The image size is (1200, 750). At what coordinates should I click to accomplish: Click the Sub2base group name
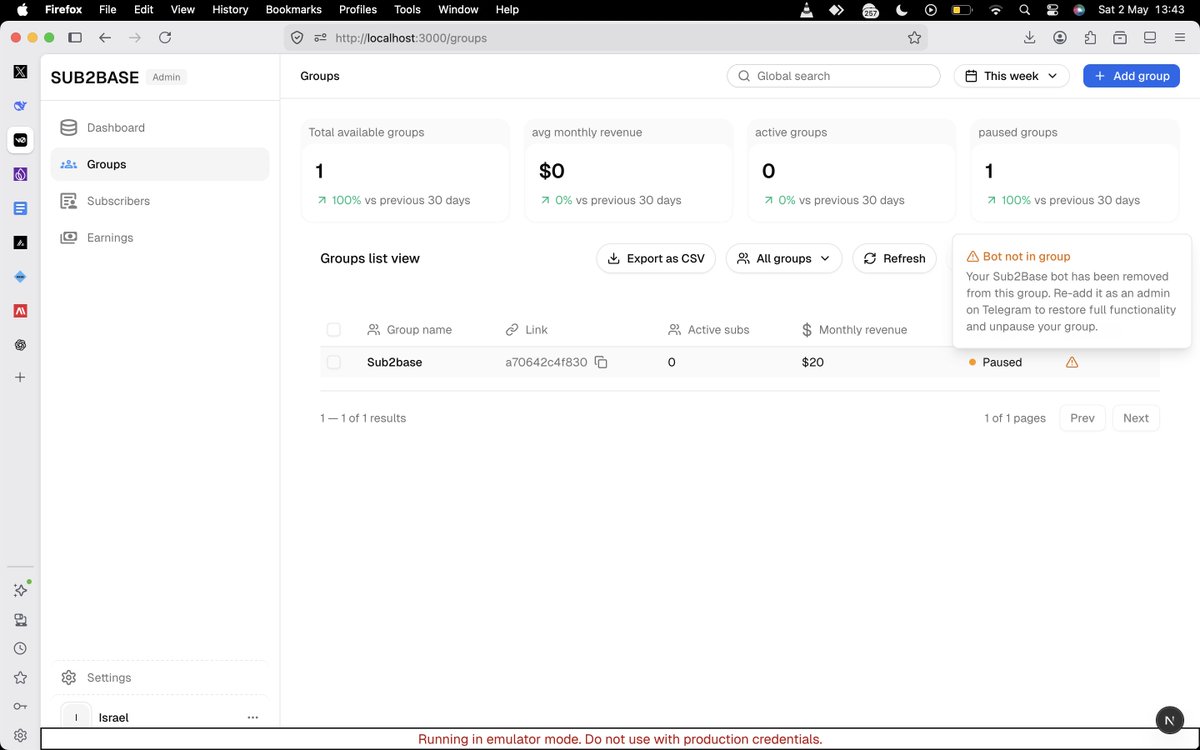tap(395, 362)
